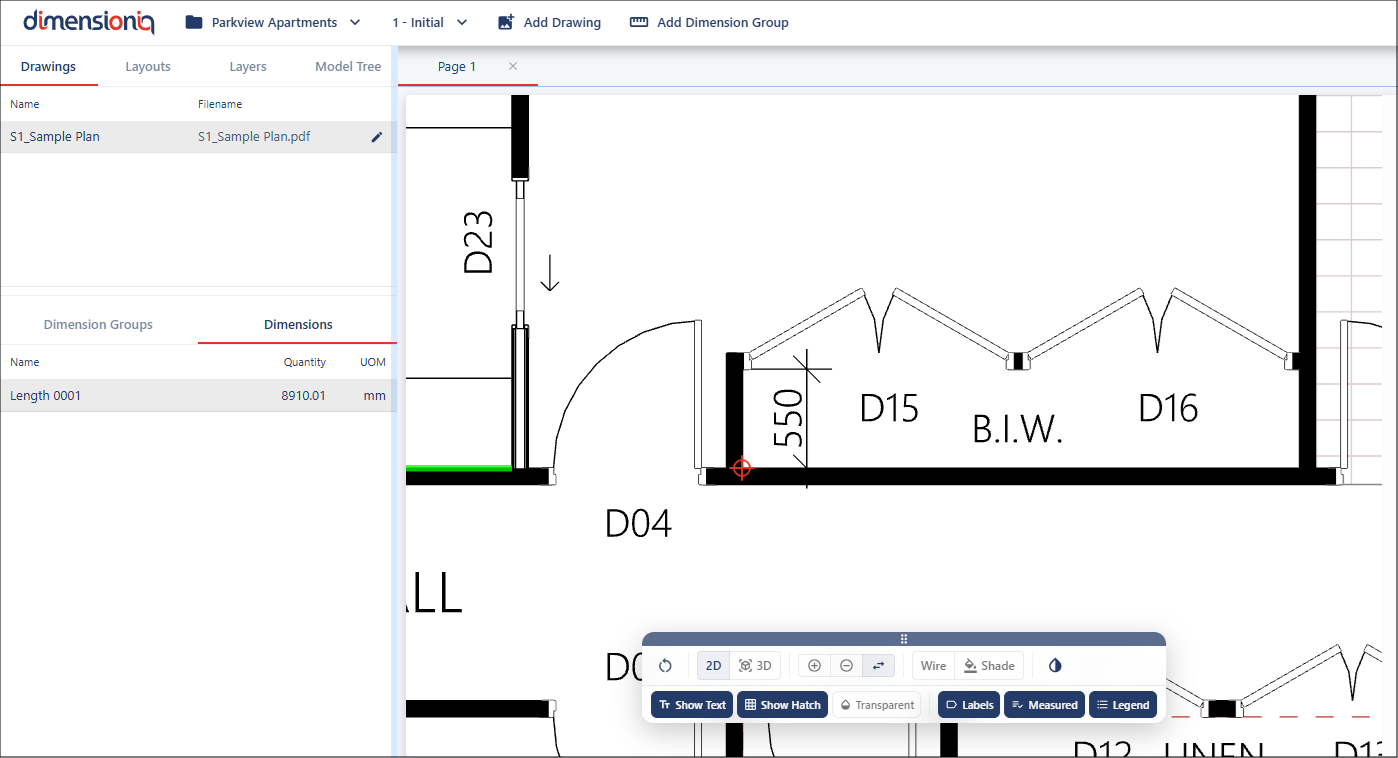Click the zoom out minus icon

[x=846, y=666]
